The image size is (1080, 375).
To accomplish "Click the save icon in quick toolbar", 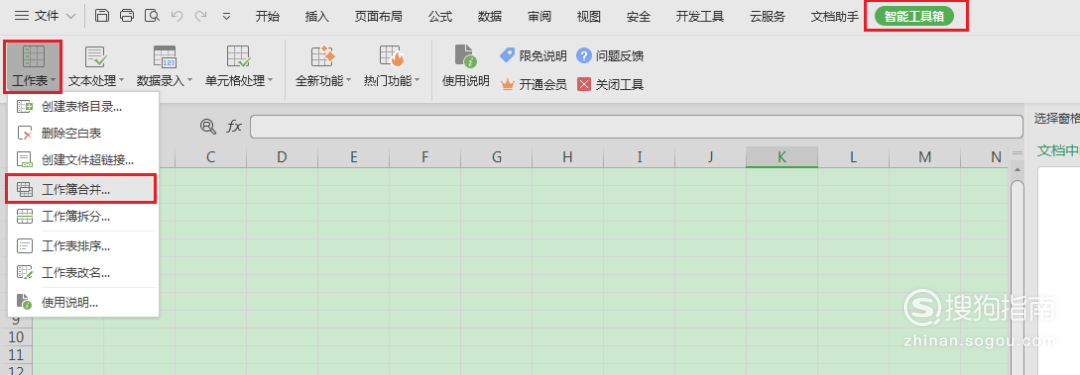I will [101, 16].
